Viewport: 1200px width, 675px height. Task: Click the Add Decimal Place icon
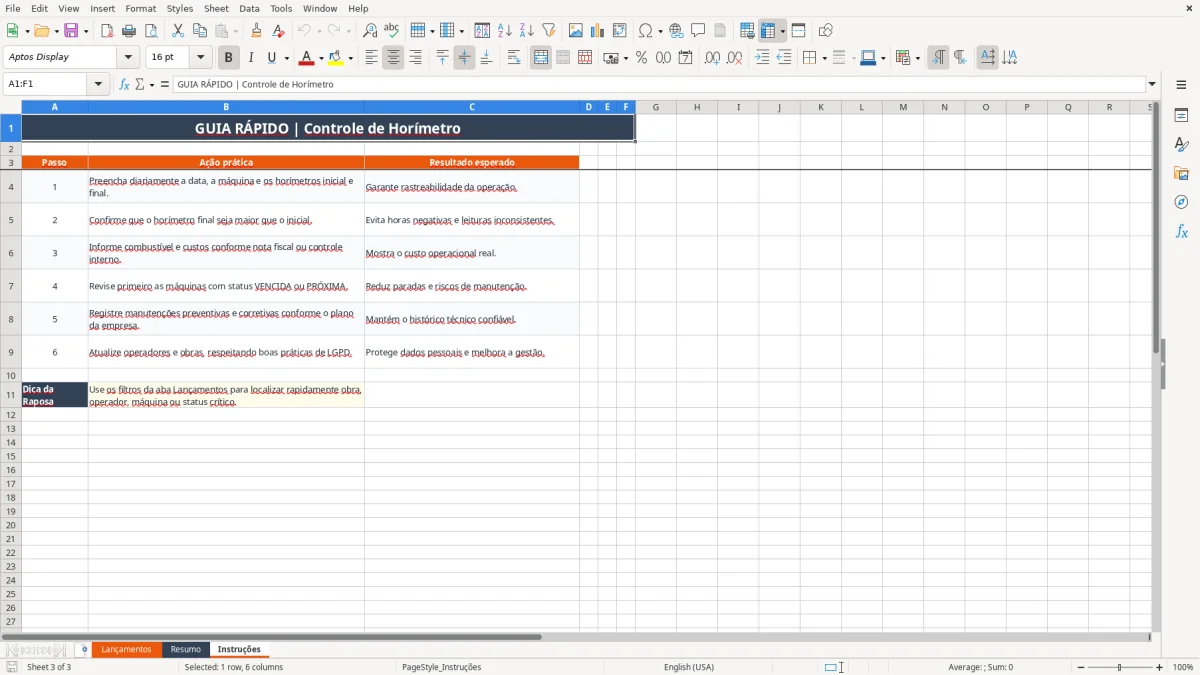click(712, 58)
